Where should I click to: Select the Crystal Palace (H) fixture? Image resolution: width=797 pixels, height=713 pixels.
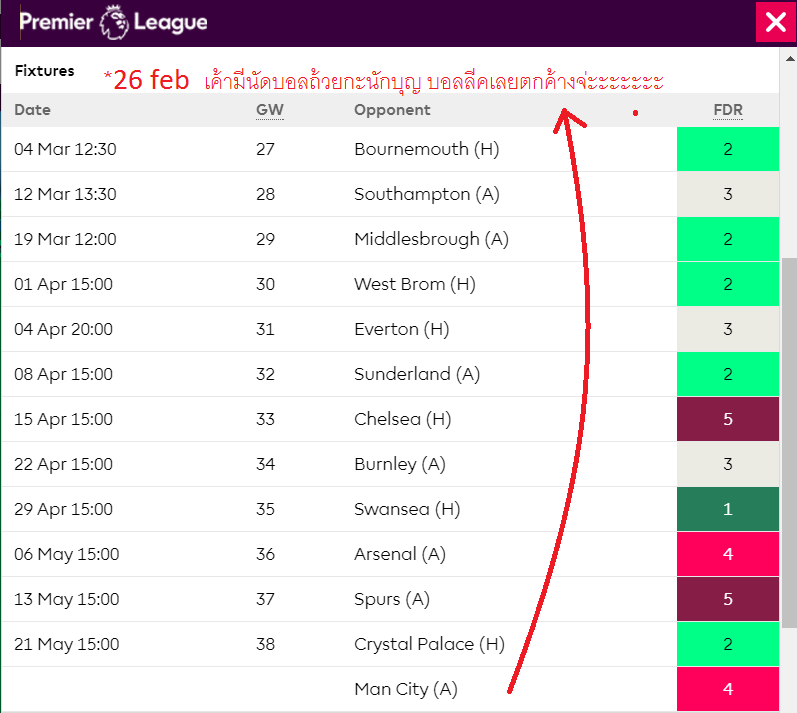(x=429, y=645)
